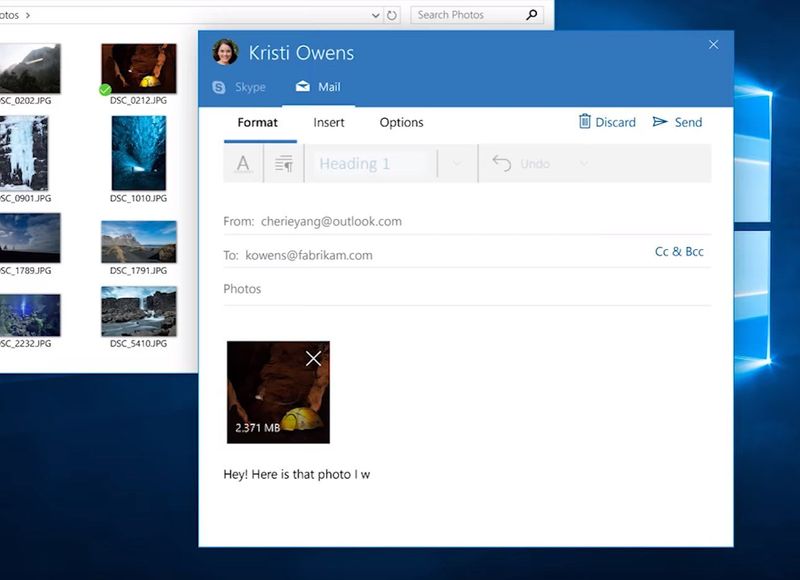The width and height of the screenshot is (800, 580).
Task: Select the DSC_1010.JPG ice cave thumbnail
Action: coord(139,153)
